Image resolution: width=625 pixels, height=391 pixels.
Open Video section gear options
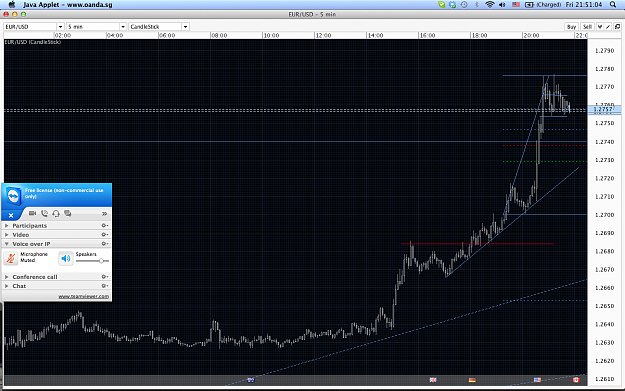click(x=104, y=235)
